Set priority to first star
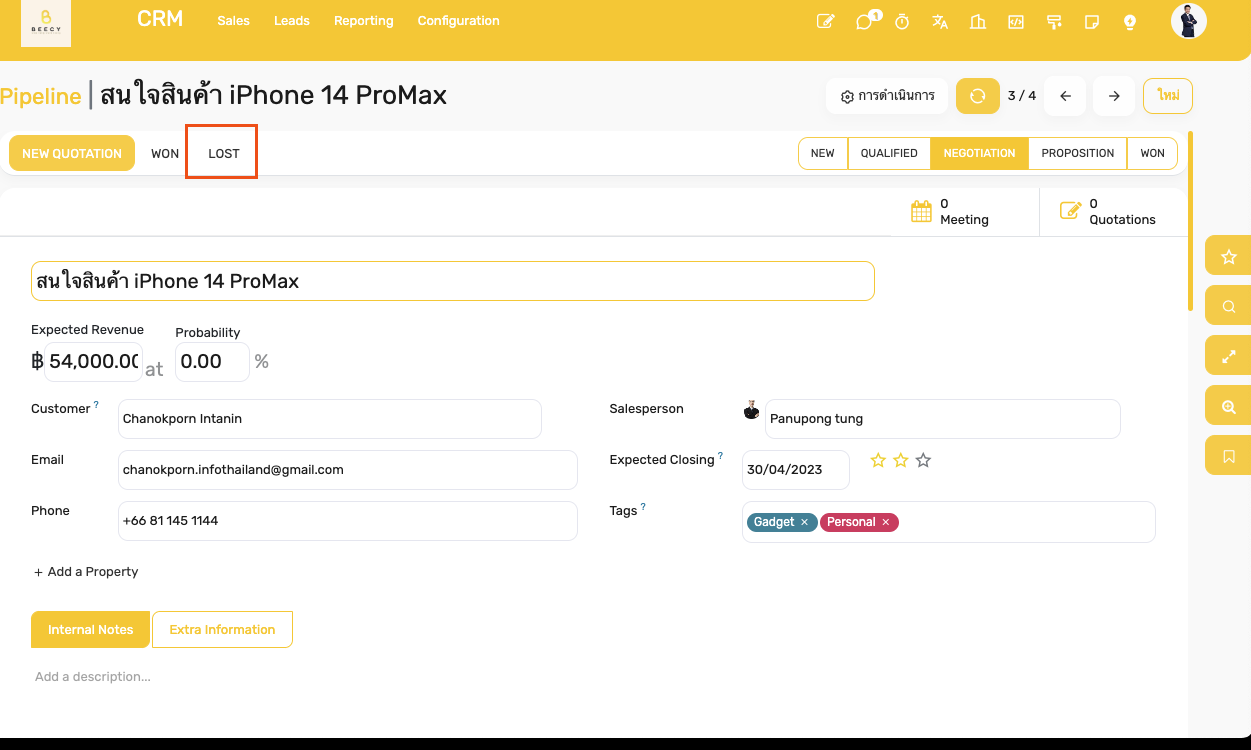Viewport: 1251px width, 750px height. (878, 460)
